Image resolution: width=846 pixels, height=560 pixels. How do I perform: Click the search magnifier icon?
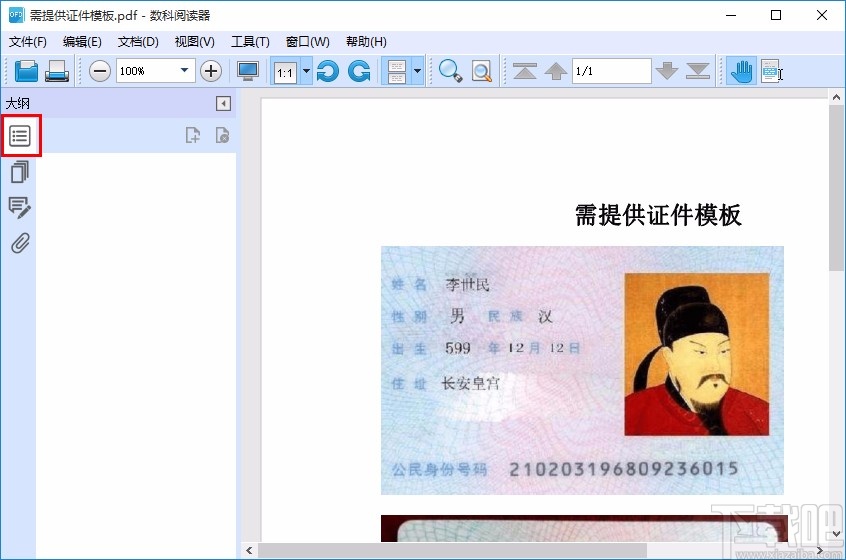click(451, 71)
